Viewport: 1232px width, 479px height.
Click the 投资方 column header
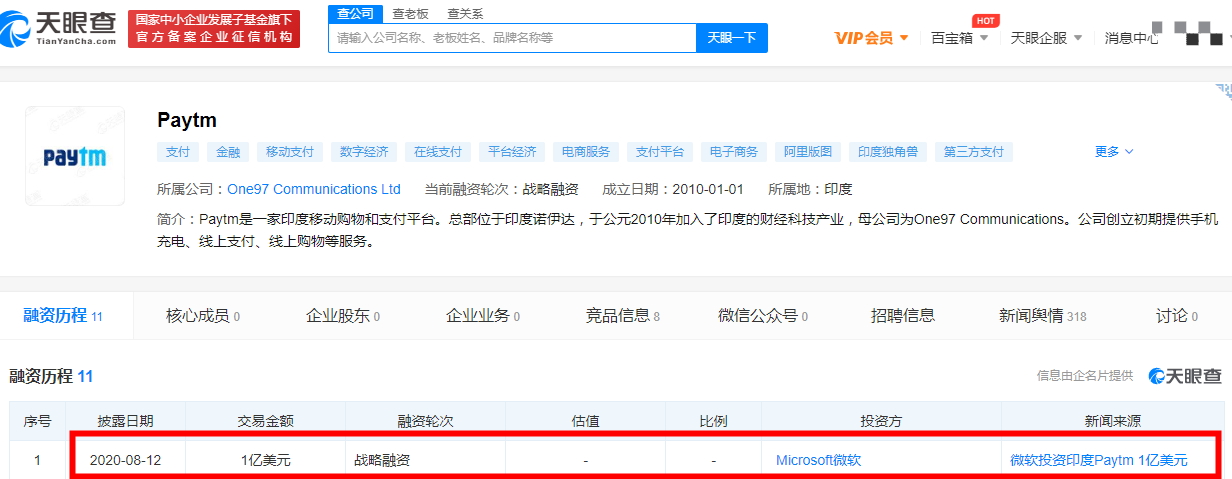coord(881,421)
